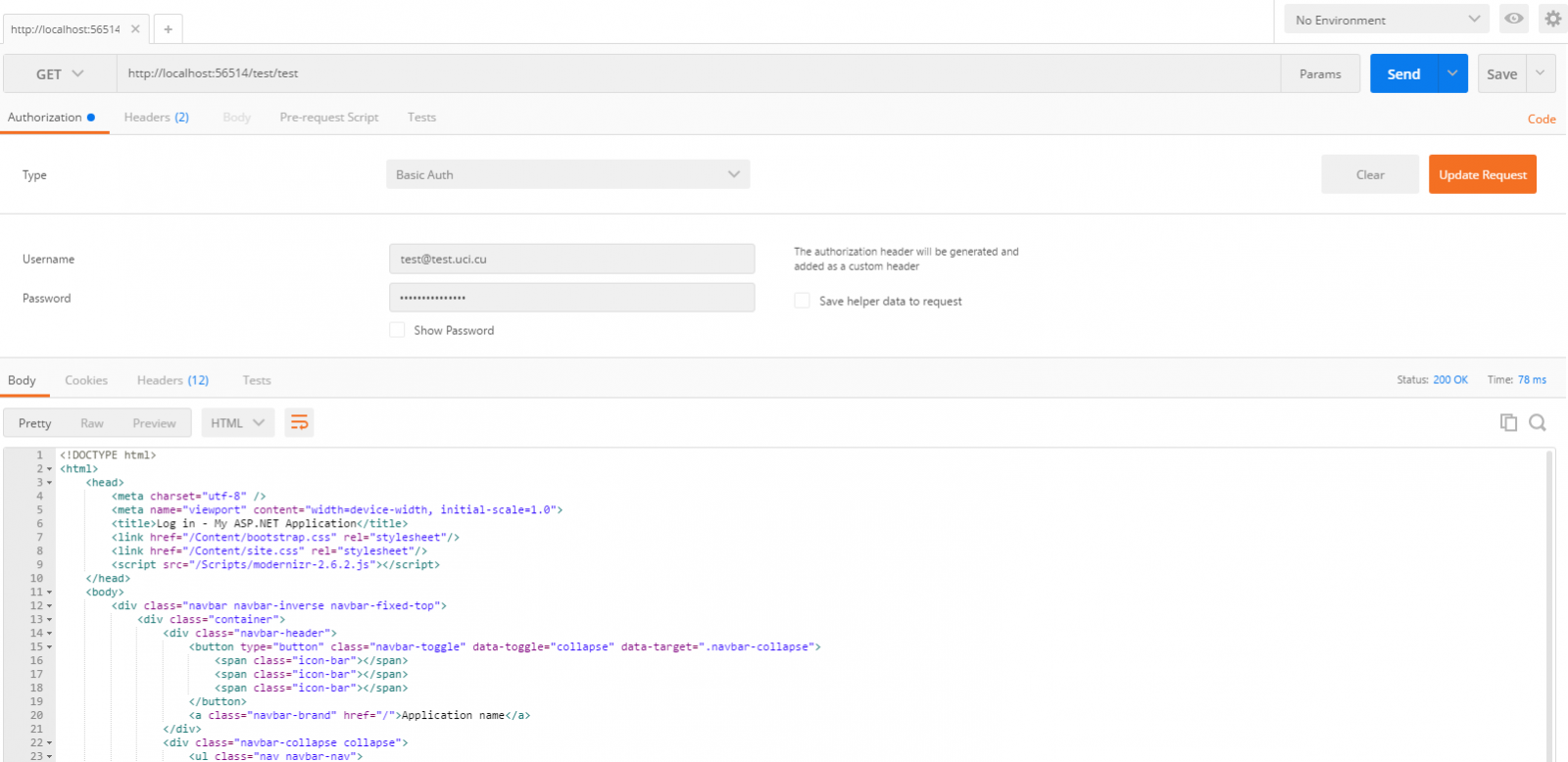Collapse the navbar-header div on line 14
Image resolution: width=1568 pixels, height=762 pixels.
pyautogui.click(x=50, y=634)
